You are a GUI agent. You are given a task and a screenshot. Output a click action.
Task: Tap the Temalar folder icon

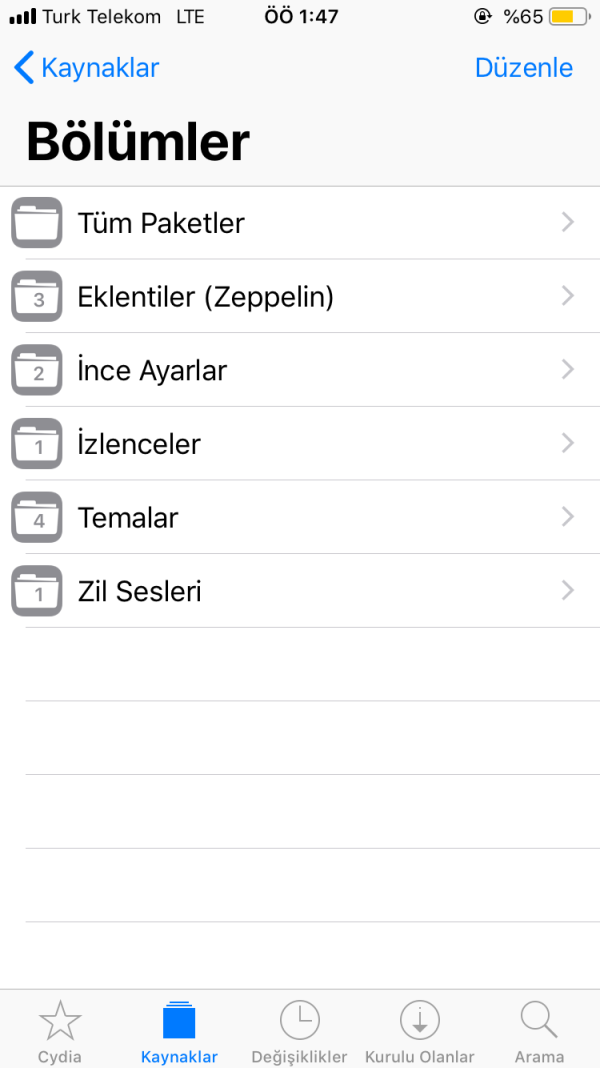(36, 517)
